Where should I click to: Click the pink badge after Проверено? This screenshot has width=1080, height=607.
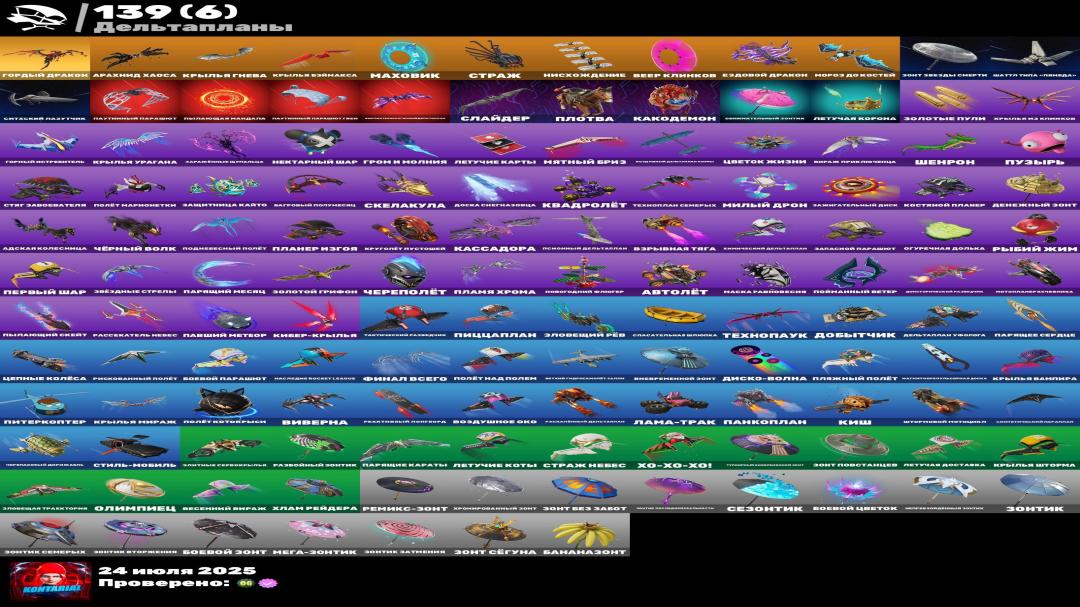pos(268,583)
